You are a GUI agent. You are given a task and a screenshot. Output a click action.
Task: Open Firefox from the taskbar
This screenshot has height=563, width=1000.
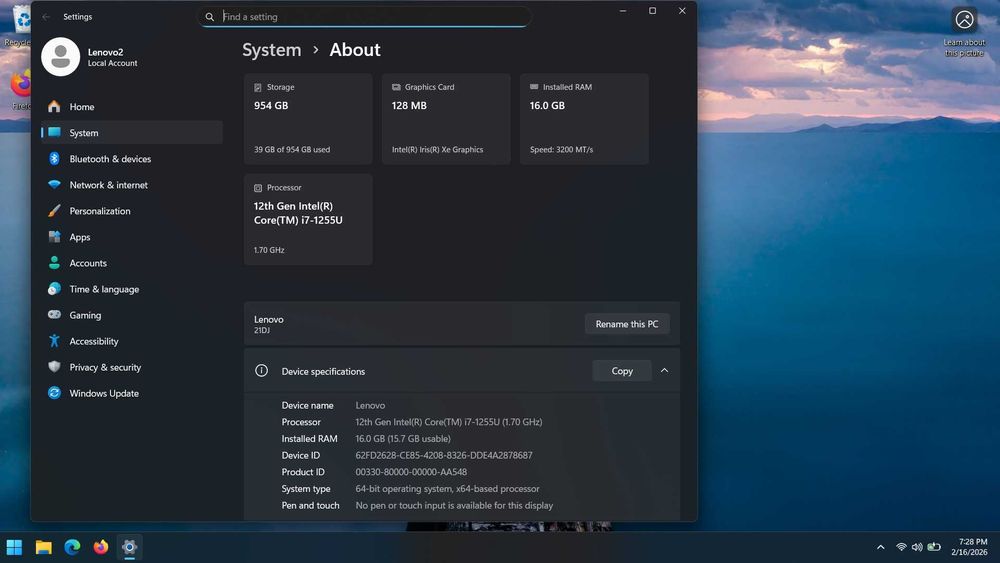(101, 547)
